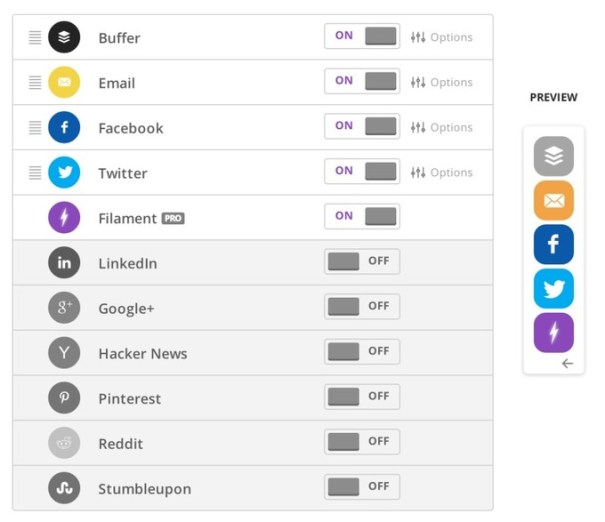Image resolution: width=605 pixels, height=522 pixels.
Task: Click the Twitter button in the preview bar
Action: coord(553,288)
